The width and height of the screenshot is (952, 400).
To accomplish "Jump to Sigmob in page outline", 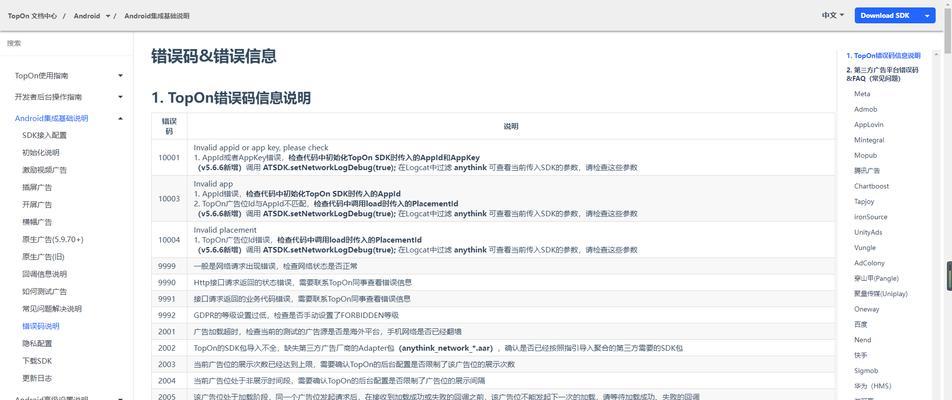I will (x=866, y=371).
